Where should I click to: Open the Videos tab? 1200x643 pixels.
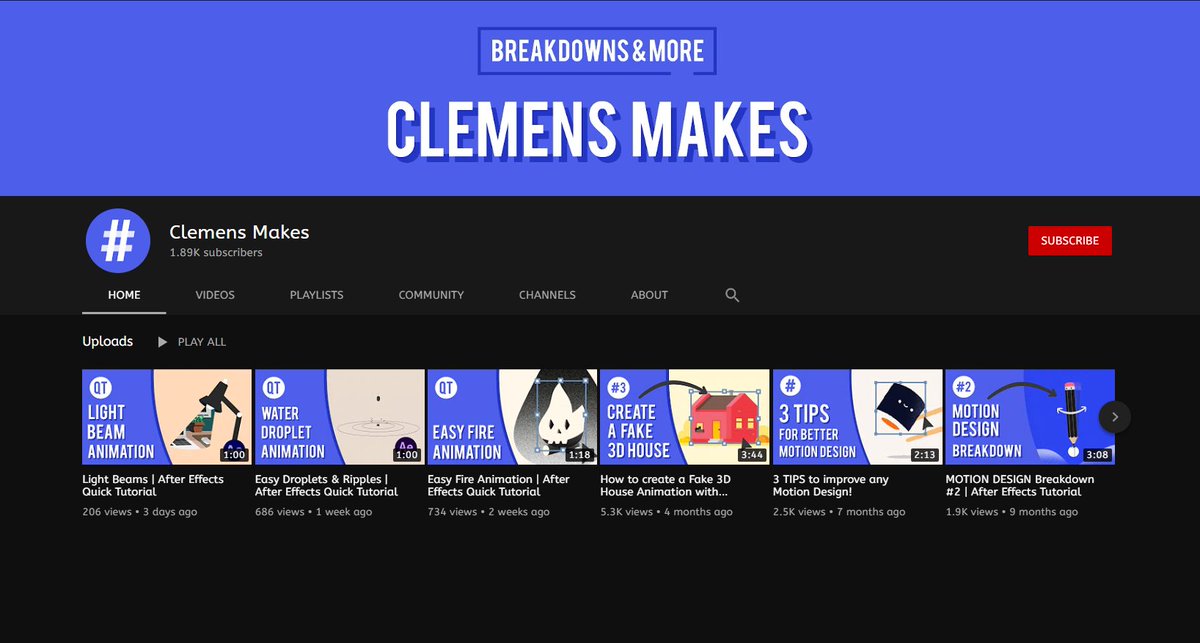pyautogui.click(x=215, y=295)
